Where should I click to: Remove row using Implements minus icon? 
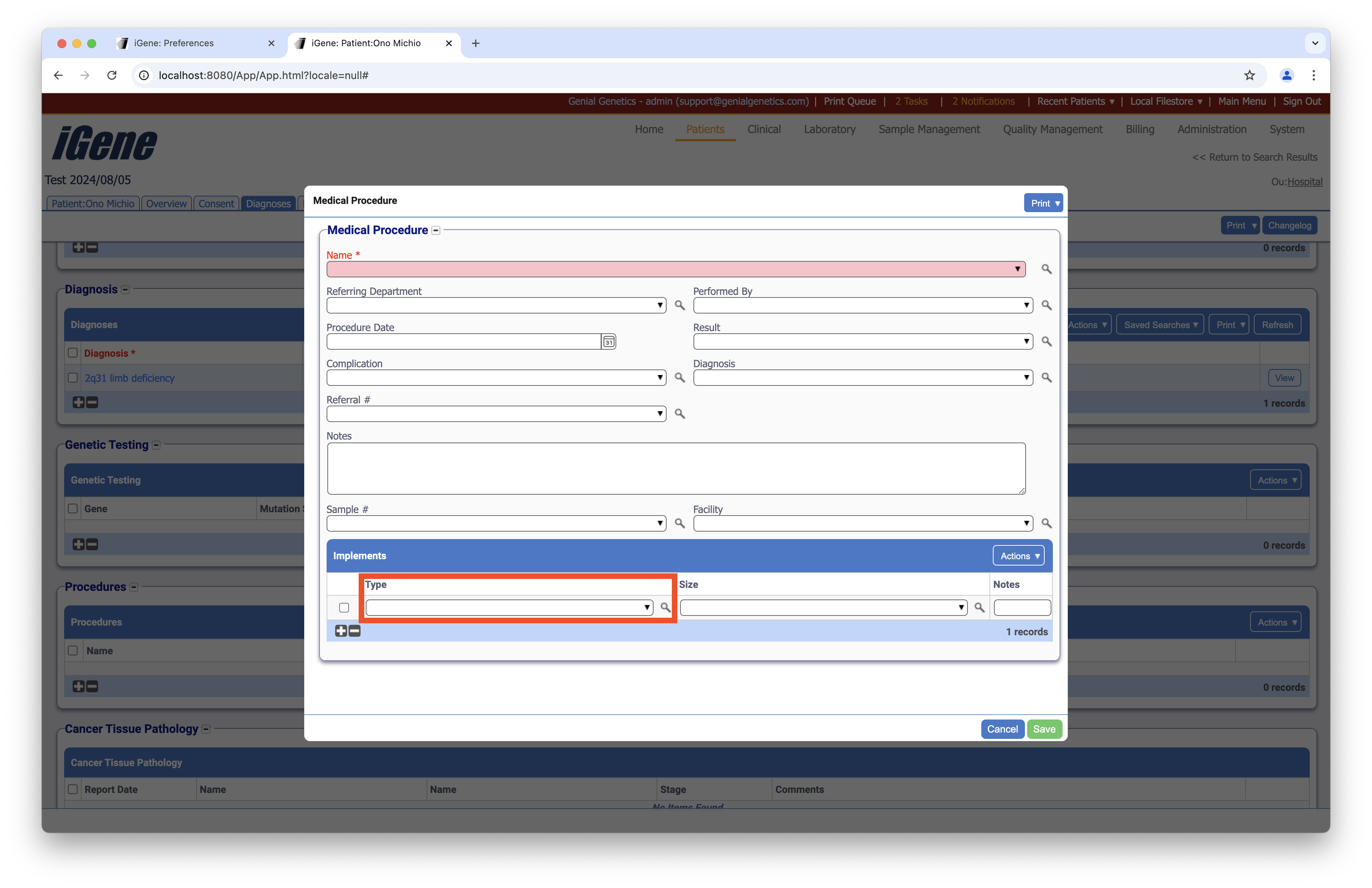tap(355, 631)
